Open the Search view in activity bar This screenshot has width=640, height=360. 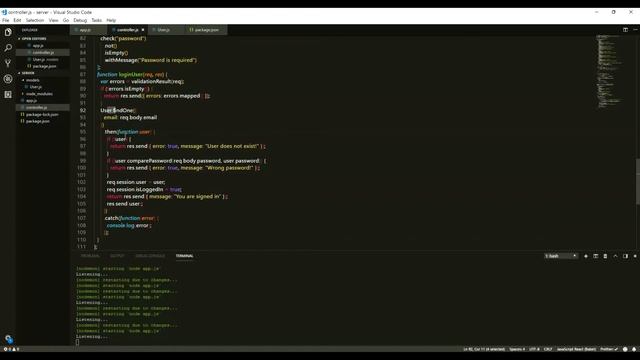click(8, 48)
